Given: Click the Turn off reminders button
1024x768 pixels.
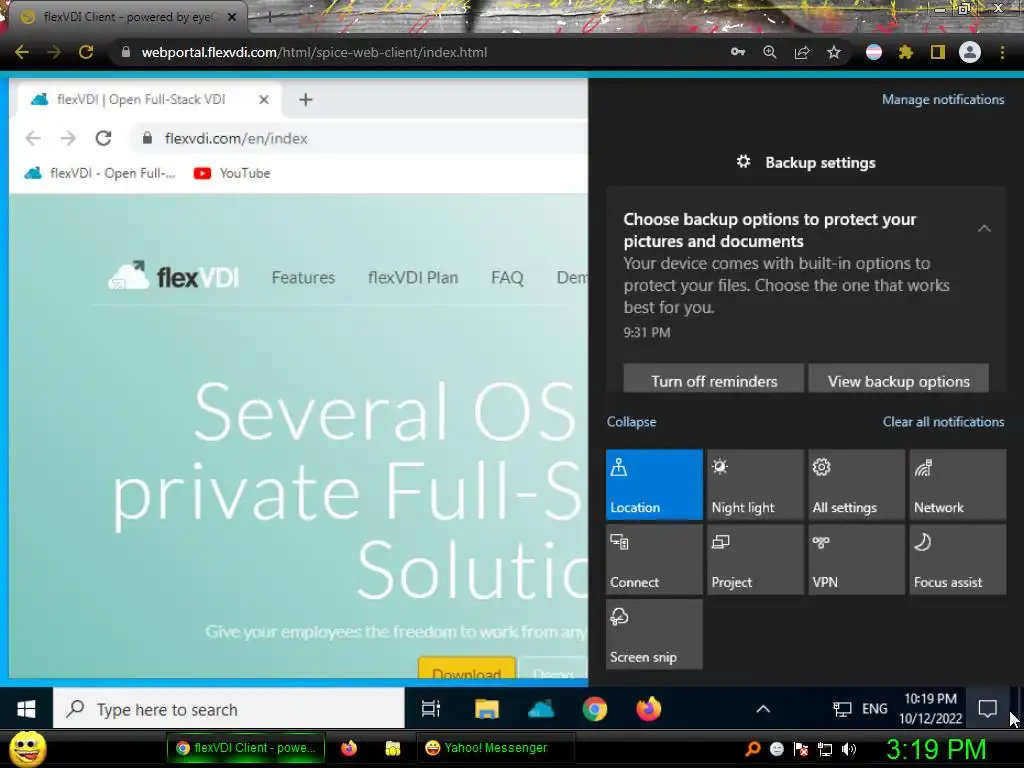Looking at the screenshot, I should tap(713, 379).
